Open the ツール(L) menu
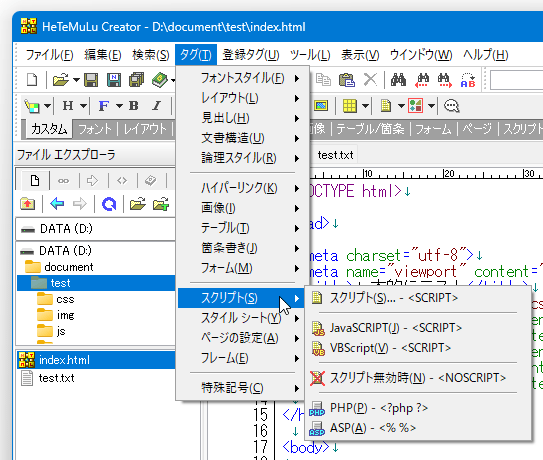Screen dimensions: 543x460 click(x=310, y=55)
